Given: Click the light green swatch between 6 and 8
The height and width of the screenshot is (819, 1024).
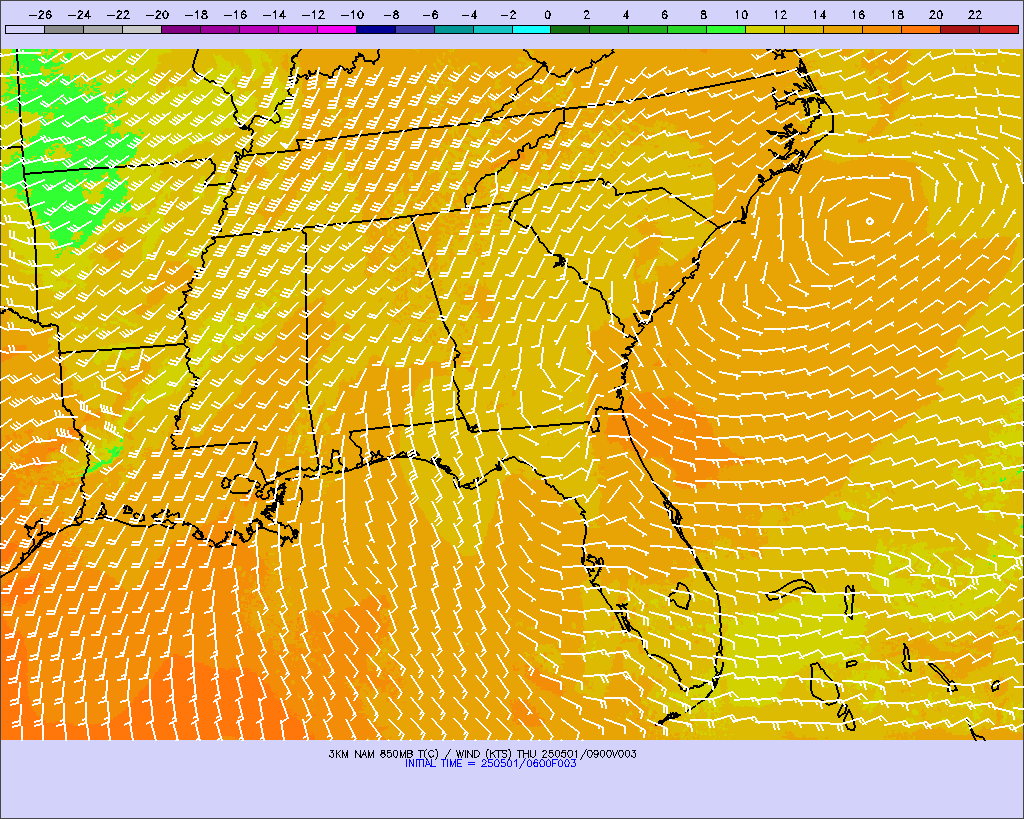Looking at the screenshot, I should point(687,29).
